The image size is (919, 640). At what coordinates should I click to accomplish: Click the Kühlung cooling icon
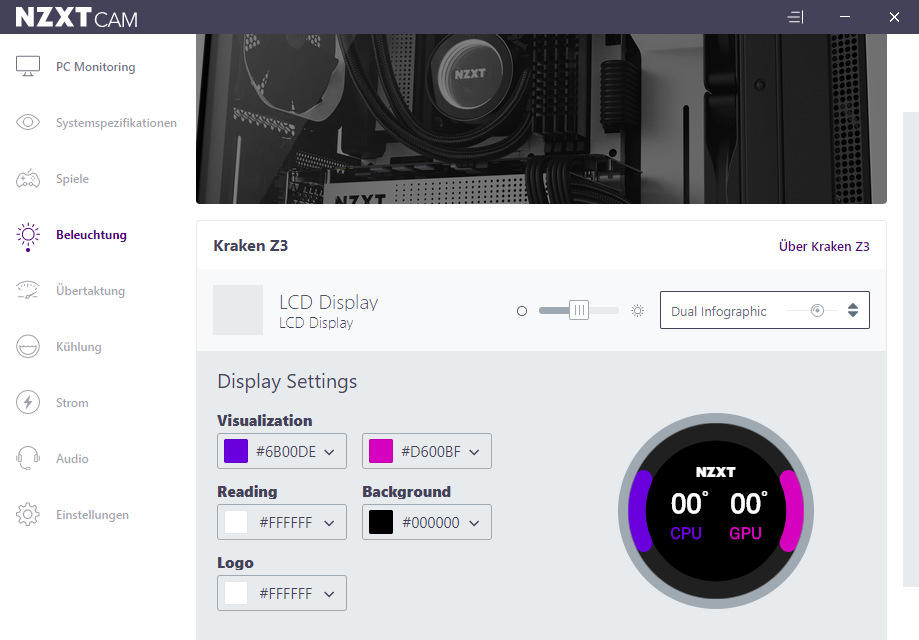[28, 347]
